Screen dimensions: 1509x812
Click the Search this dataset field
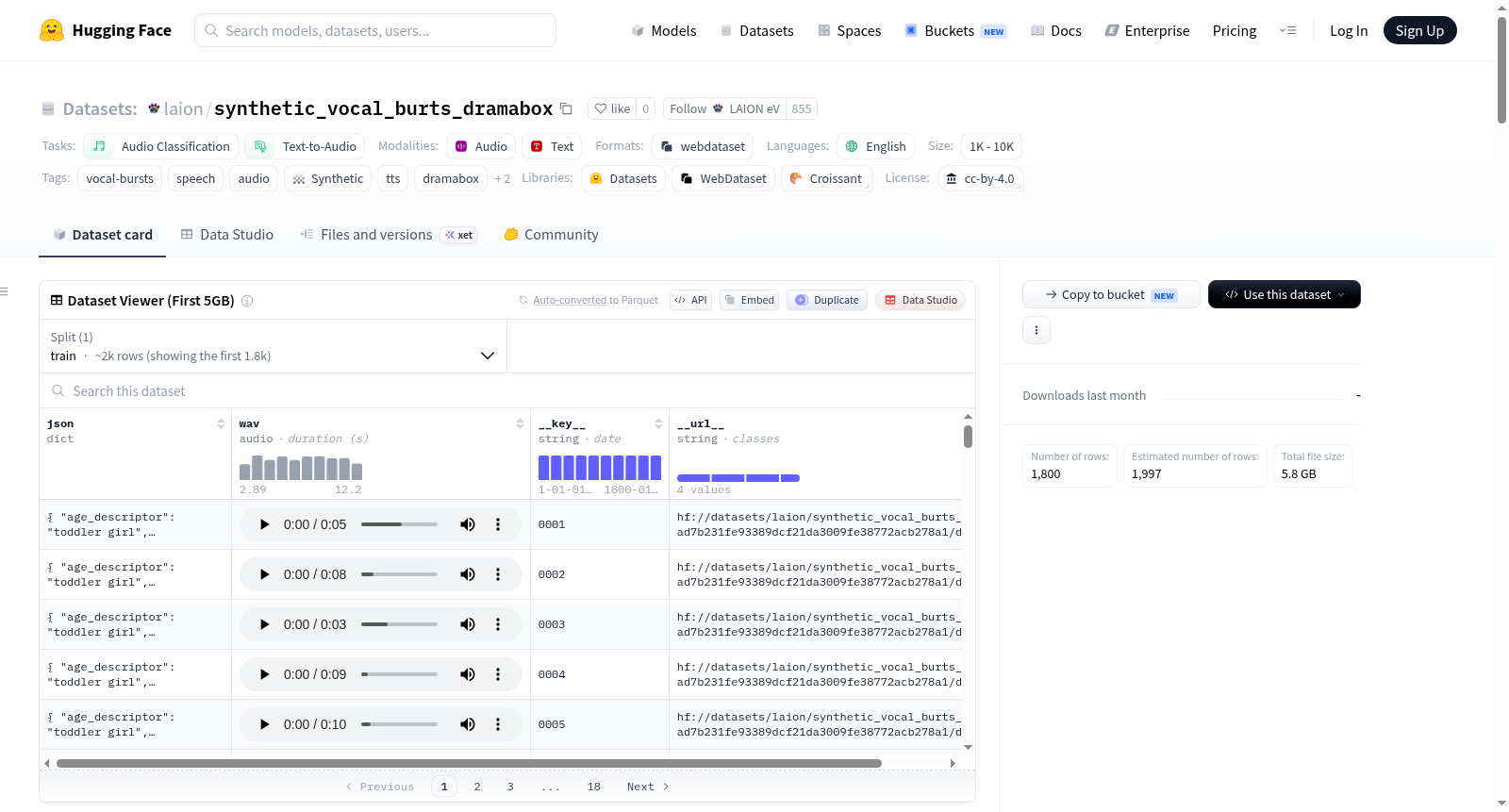coord(507,390)
